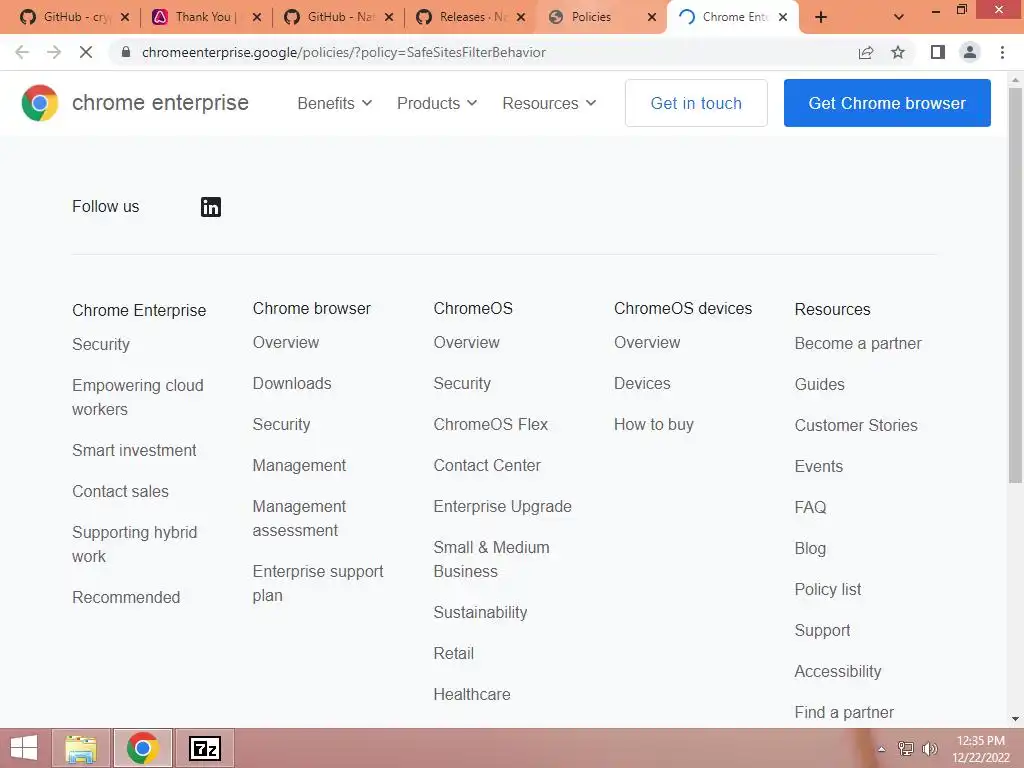This screenshot has height=768, width=1024.
Task: Expand the Benefits dropdown menu
Action: [334, 103]
